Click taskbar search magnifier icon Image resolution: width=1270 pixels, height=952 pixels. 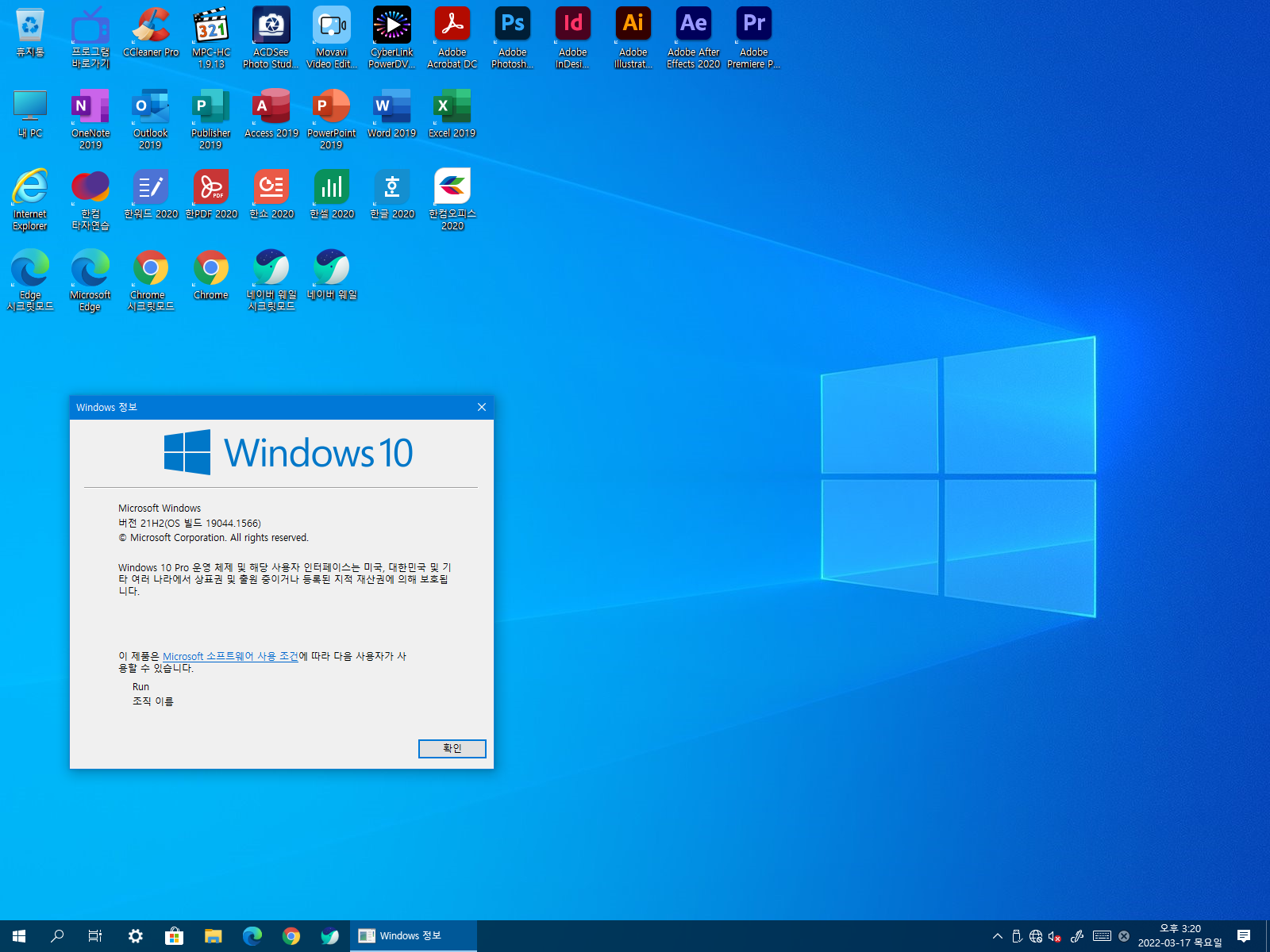[57, 936]
